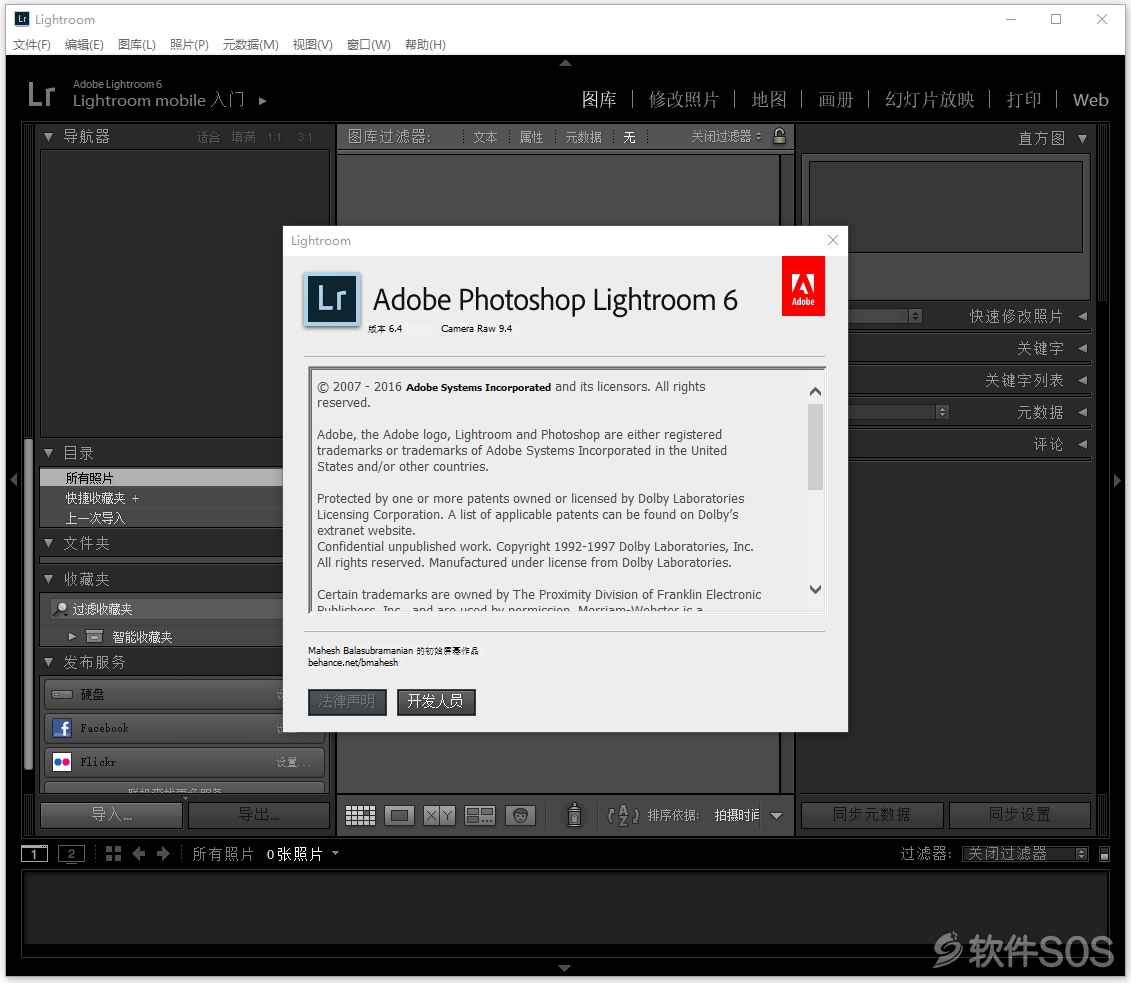The width and height of the screenshot is (1131, 983).
Task: Click Legal Notices button in dialog
Action: click(347, 702)
